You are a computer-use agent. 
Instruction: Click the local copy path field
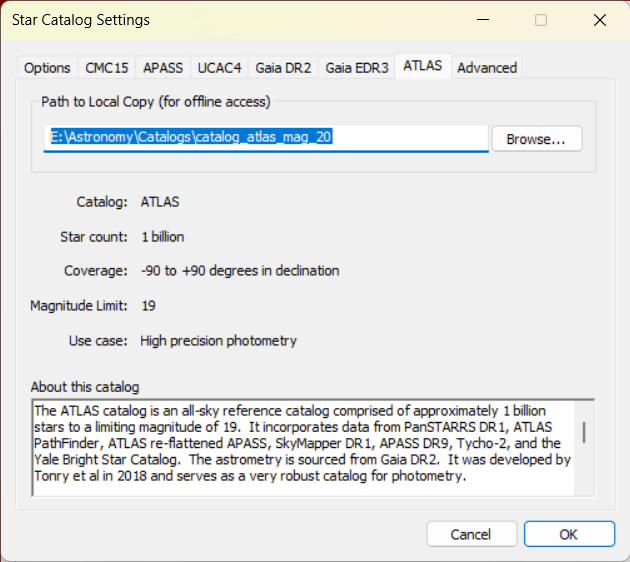[266, 138]
